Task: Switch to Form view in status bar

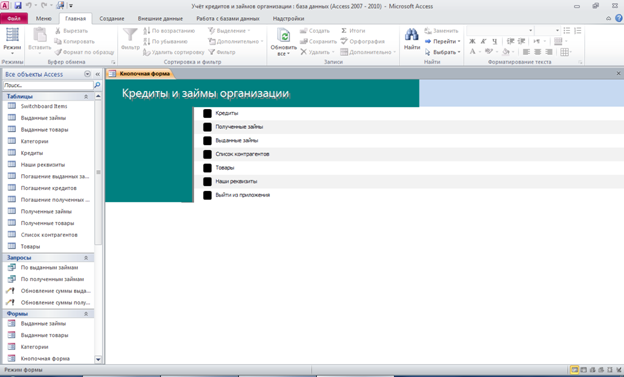Action: pos(574,370)
